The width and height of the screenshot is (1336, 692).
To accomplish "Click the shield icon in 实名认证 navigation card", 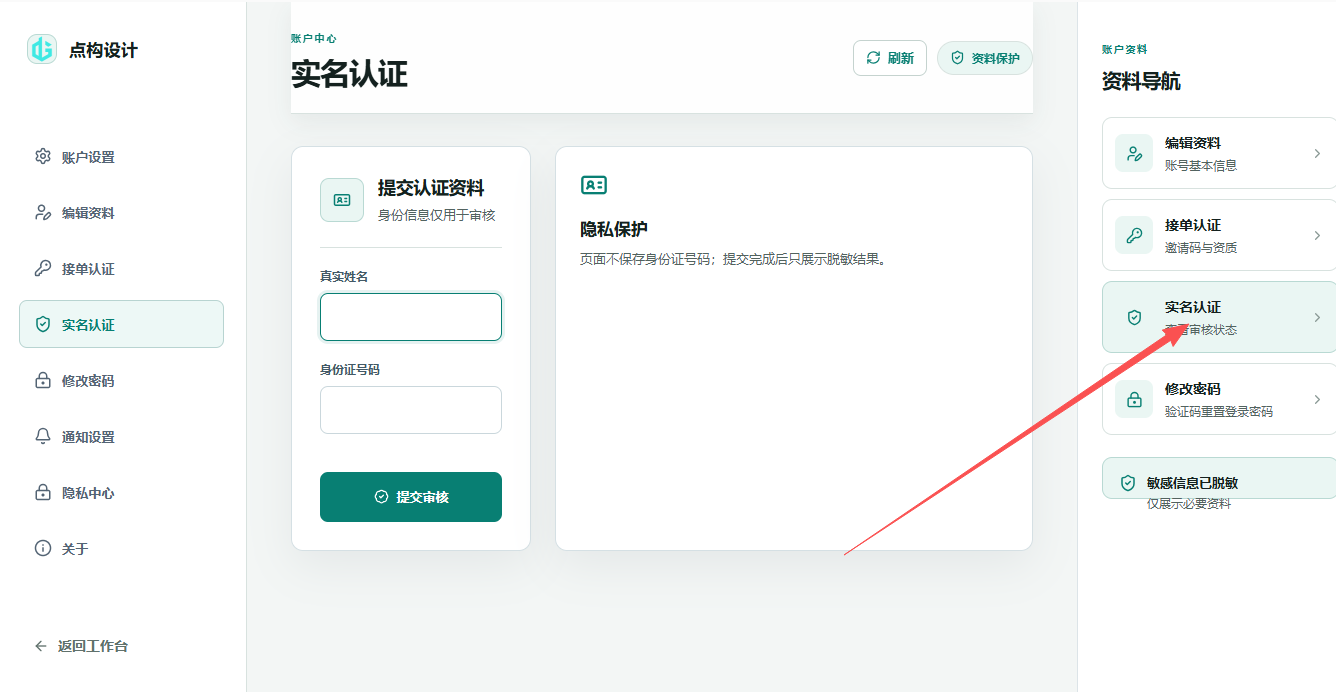I will coord(1134,317).
